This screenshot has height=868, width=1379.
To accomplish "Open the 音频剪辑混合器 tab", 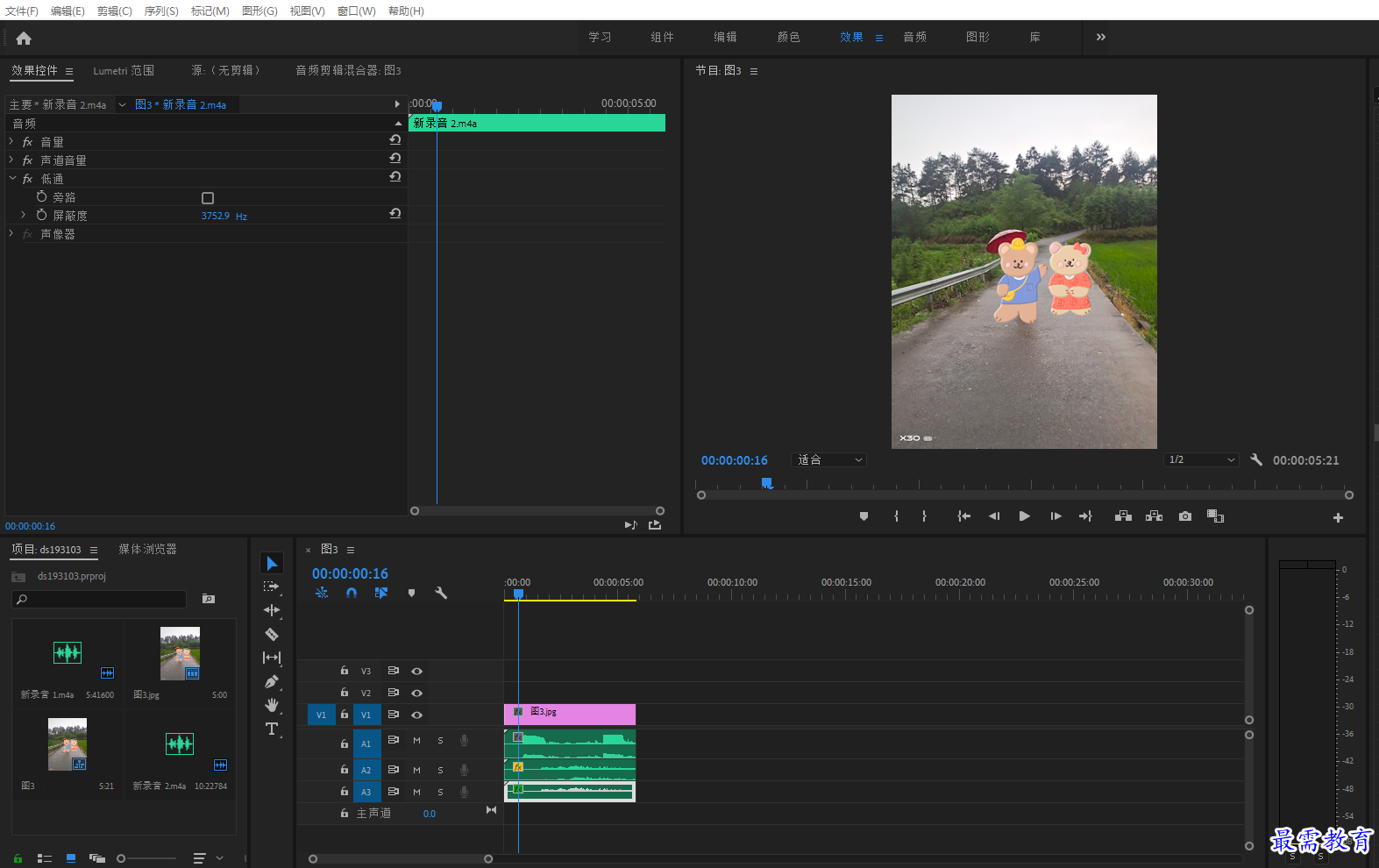I will 348,70.
